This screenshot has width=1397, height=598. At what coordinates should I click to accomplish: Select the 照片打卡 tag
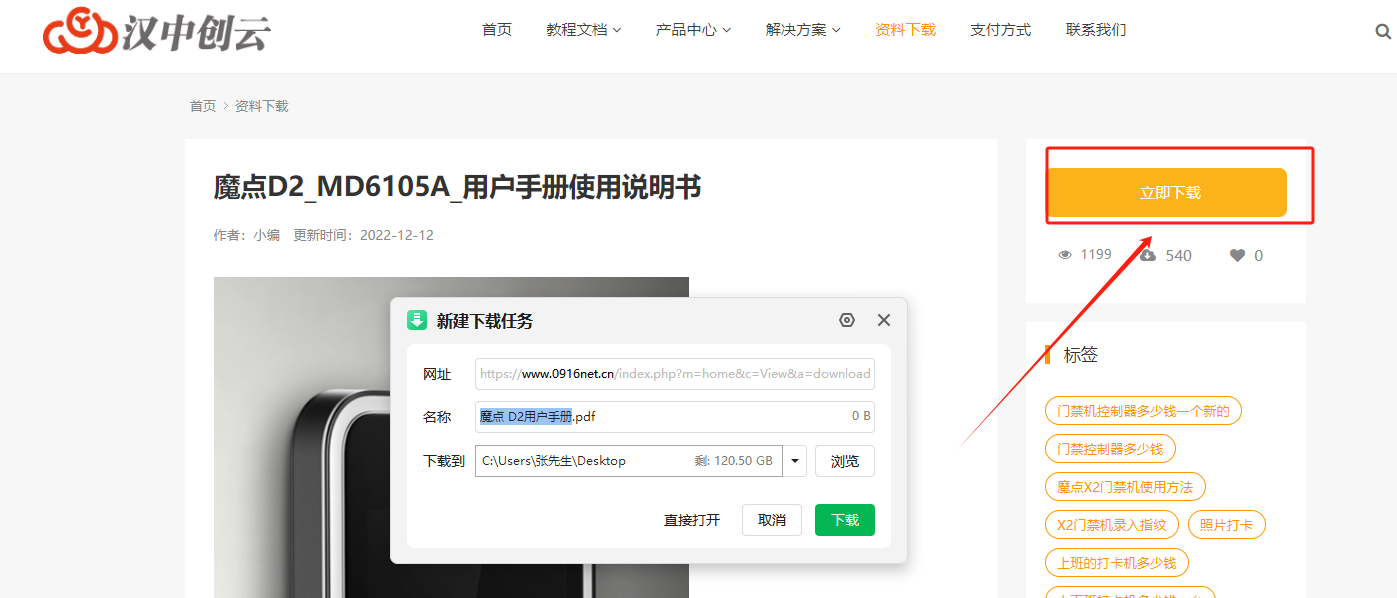[x=1226, y=525]
